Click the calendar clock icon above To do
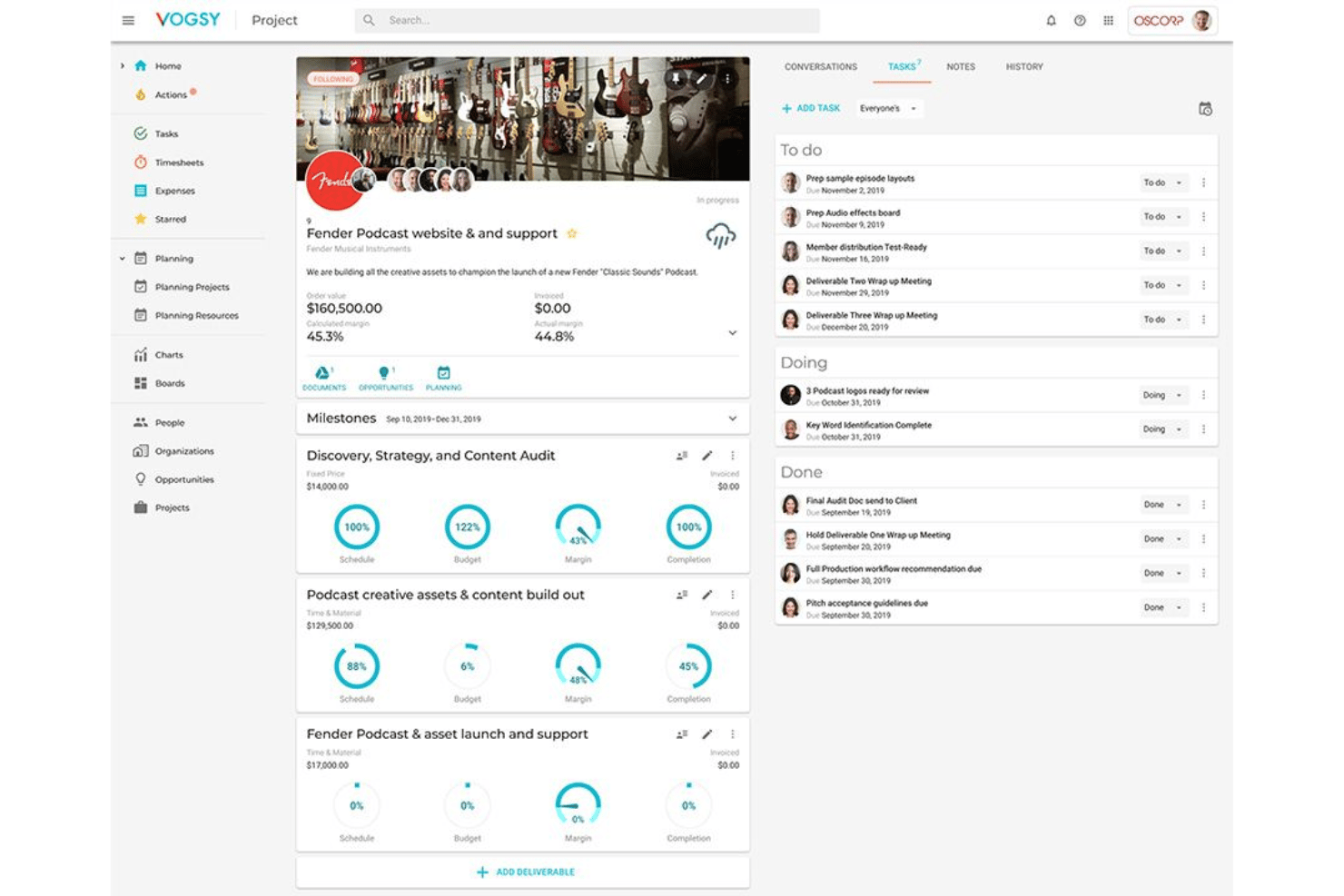This screenshot has width=1344, height=896. [1205, 109]
